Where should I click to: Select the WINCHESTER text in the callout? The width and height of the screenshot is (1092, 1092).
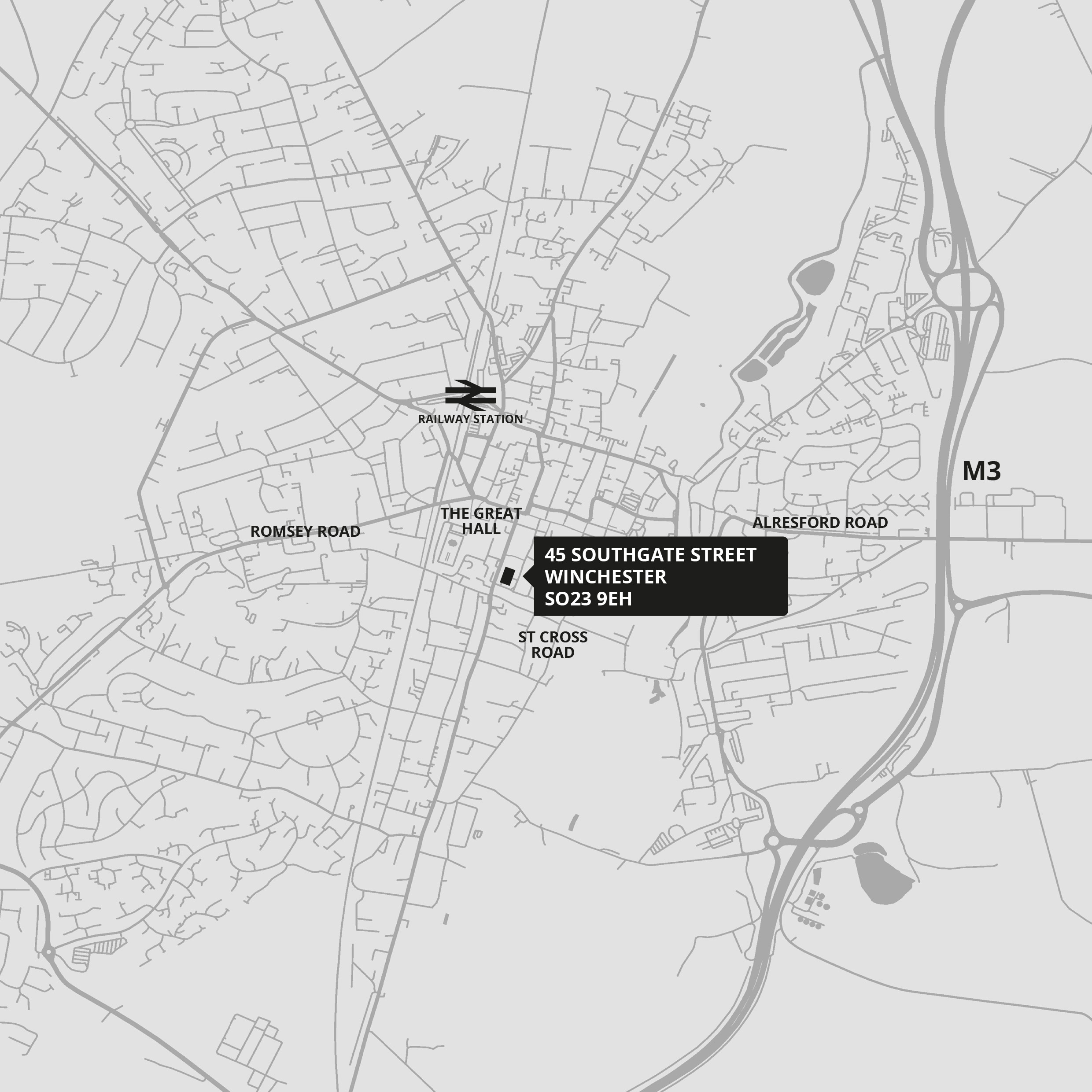(x=606, y=577)
